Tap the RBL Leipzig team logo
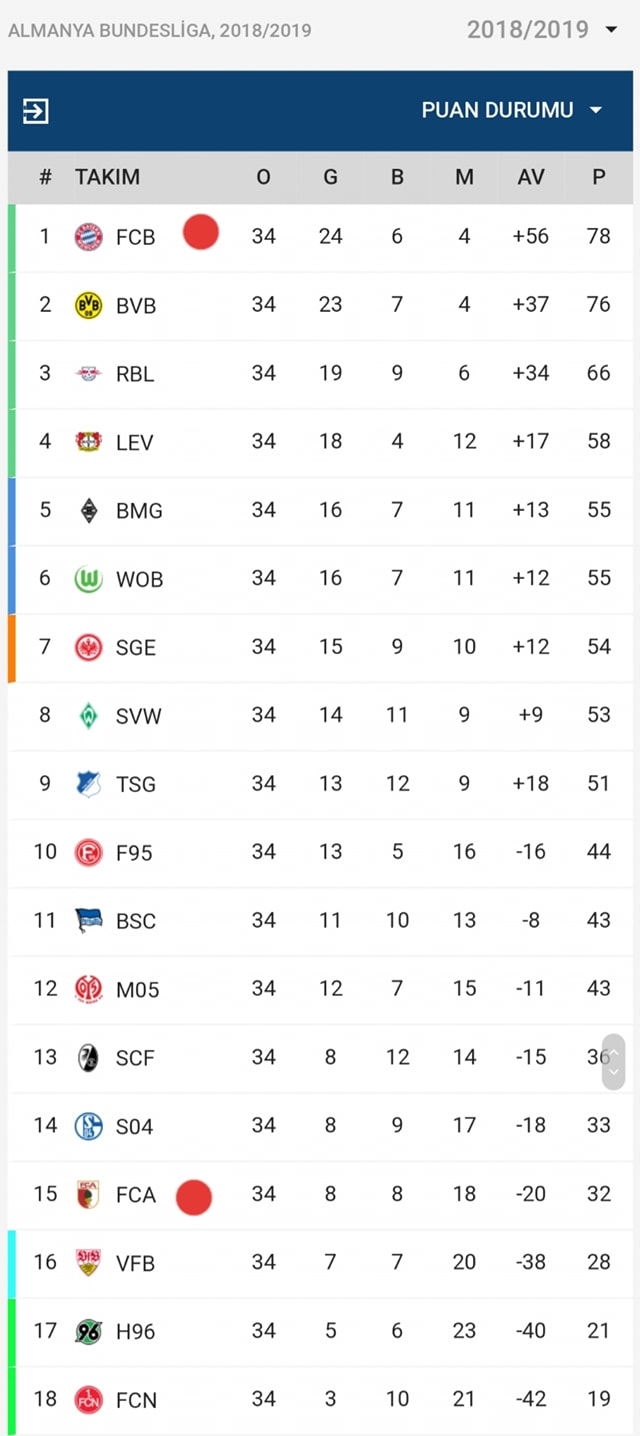 (x=89, y=374)
